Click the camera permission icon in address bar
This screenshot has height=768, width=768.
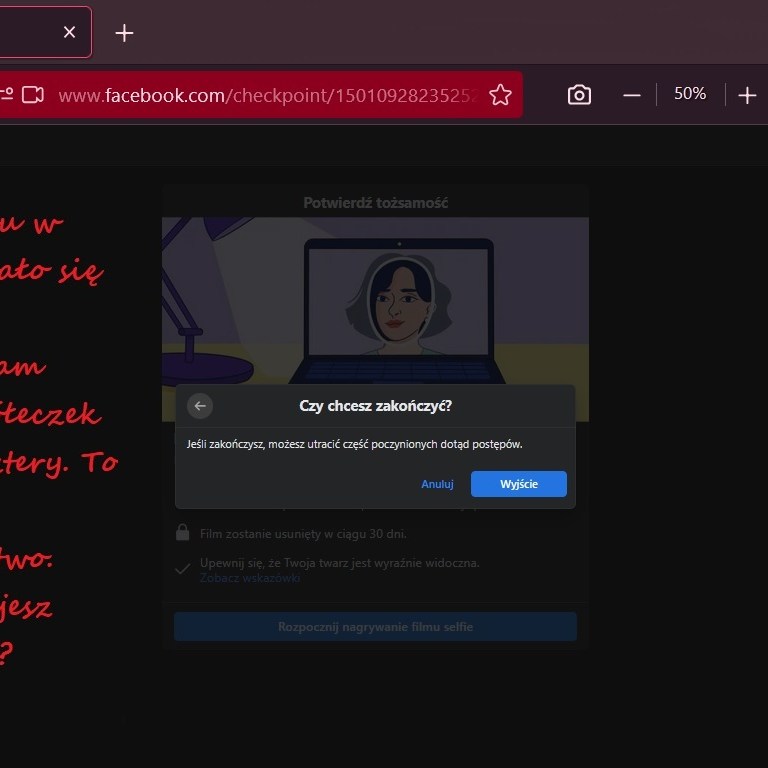click(x=33, y=94)
